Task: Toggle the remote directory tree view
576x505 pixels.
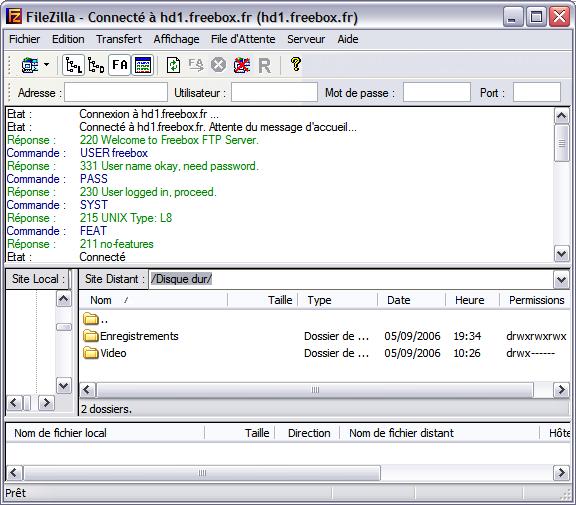Action: tap(96, 65)
